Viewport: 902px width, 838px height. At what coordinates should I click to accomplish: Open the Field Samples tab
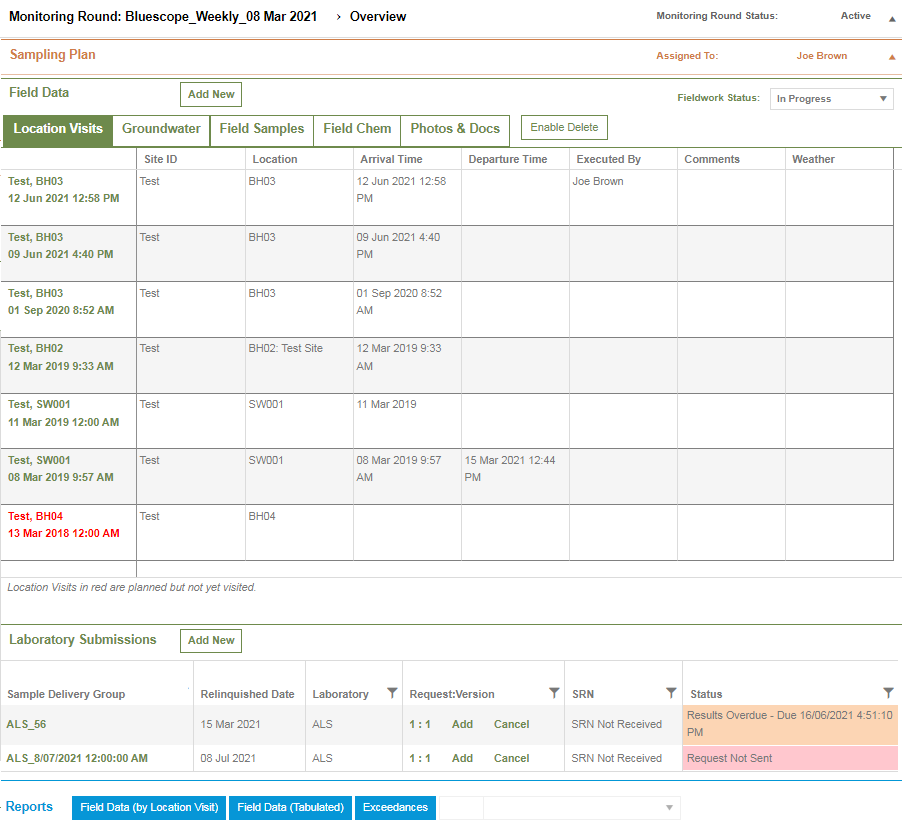[x=261, y=129]
